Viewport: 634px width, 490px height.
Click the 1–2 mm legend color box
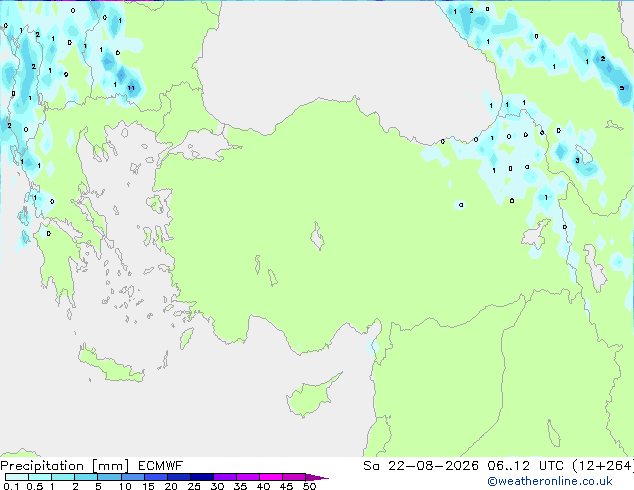coord(63,477)
